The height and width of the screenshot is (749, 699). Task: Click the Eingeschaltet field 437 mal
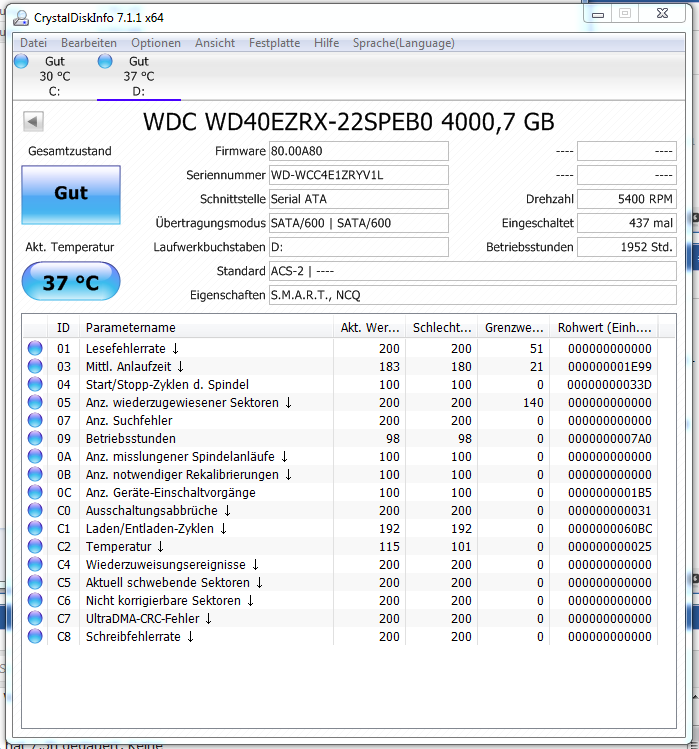627,223
